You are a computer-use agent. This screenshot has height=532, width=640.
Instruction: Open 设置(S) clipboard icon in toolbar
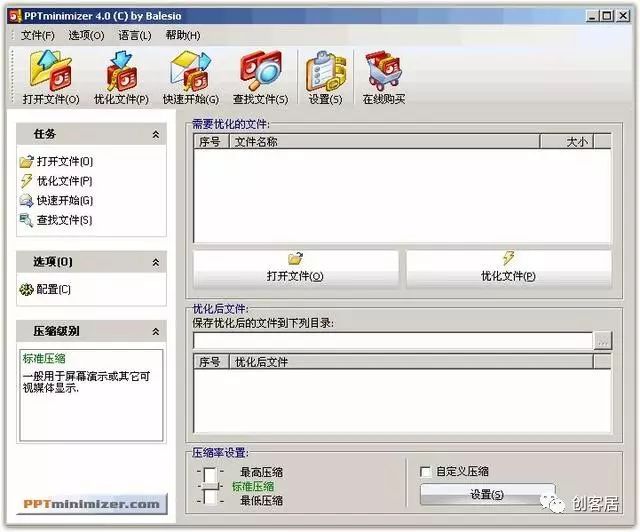tap(325, 77)
